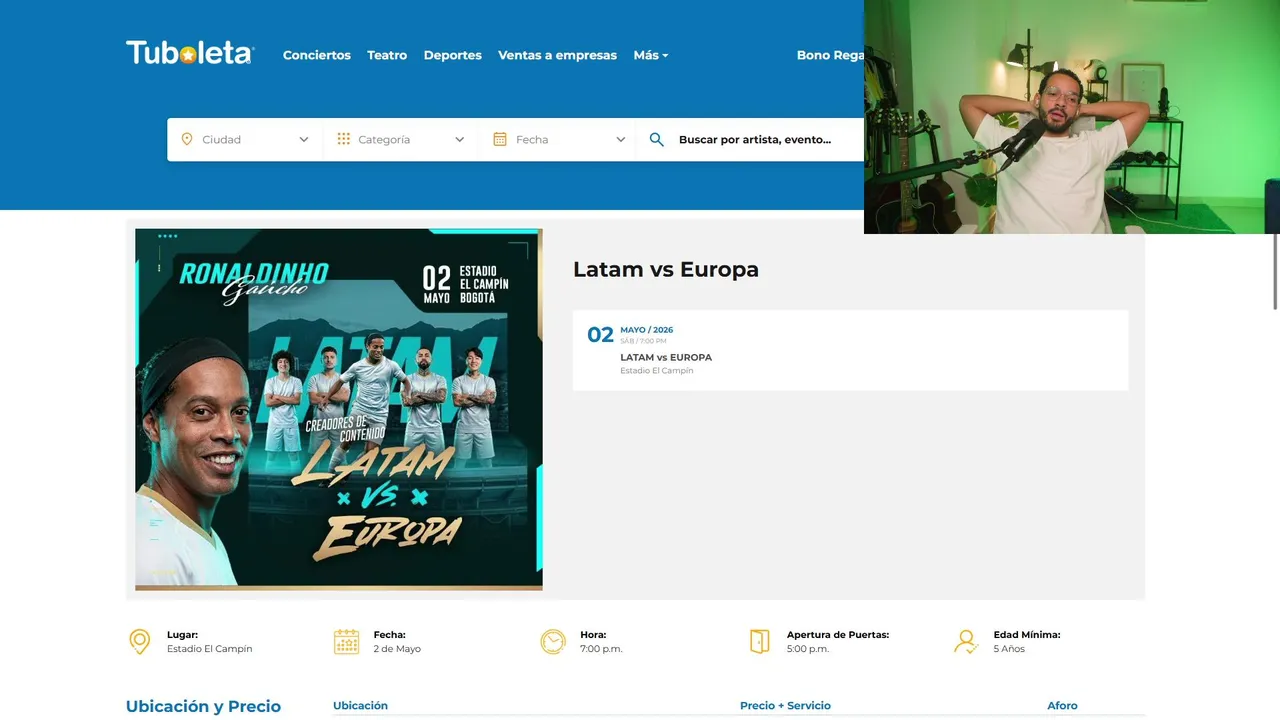The width and height of the screenshot is (1280, 720).
Task: Open the Ciudad dropdown
Action: tap(245, 140)
